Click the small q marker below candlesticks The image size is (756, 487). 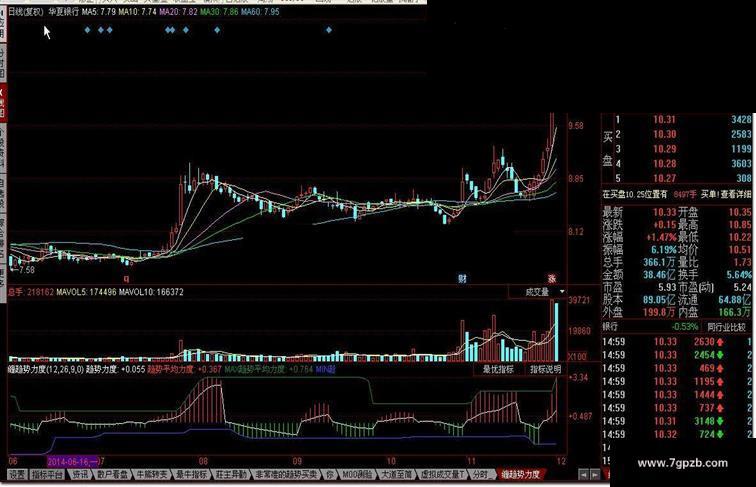point(127,278)
